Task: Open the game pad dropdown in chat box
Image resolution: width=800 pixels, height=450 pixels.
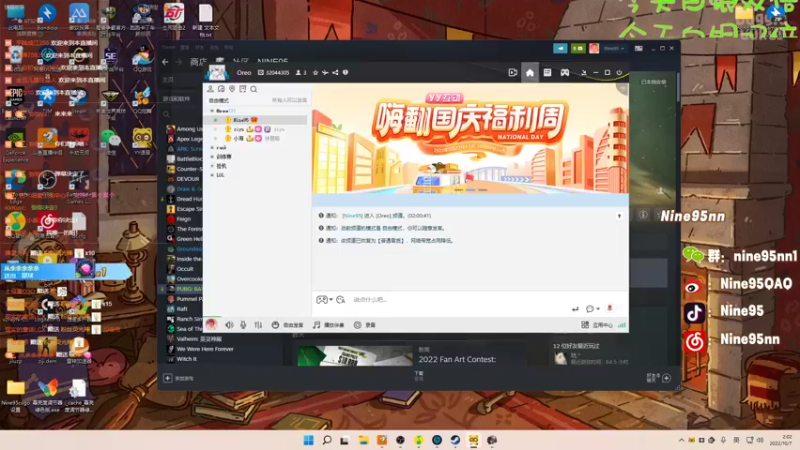Action: point(324,299)
